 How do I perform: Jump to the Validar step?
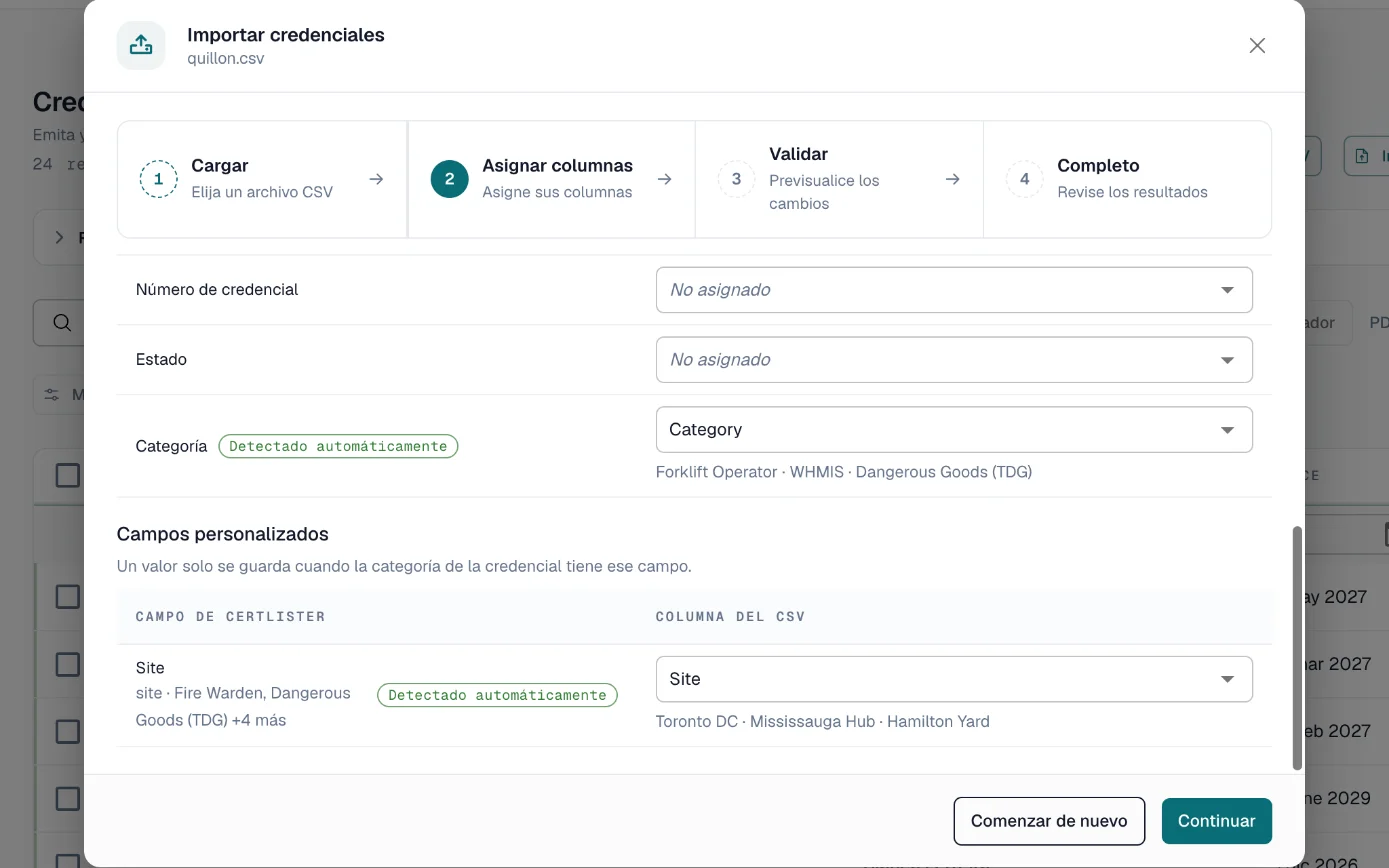839,179
